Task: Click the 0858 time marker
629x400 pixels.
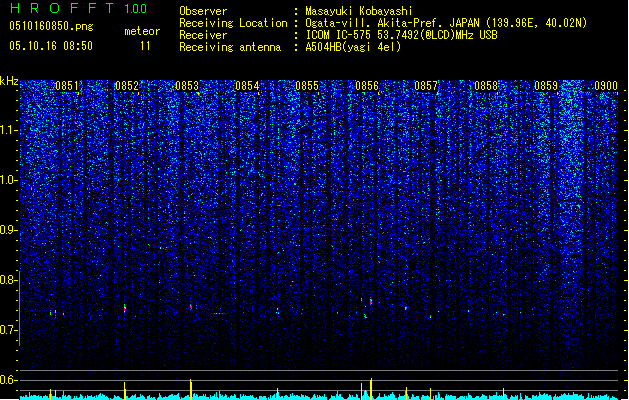Action: click(486, 86)
